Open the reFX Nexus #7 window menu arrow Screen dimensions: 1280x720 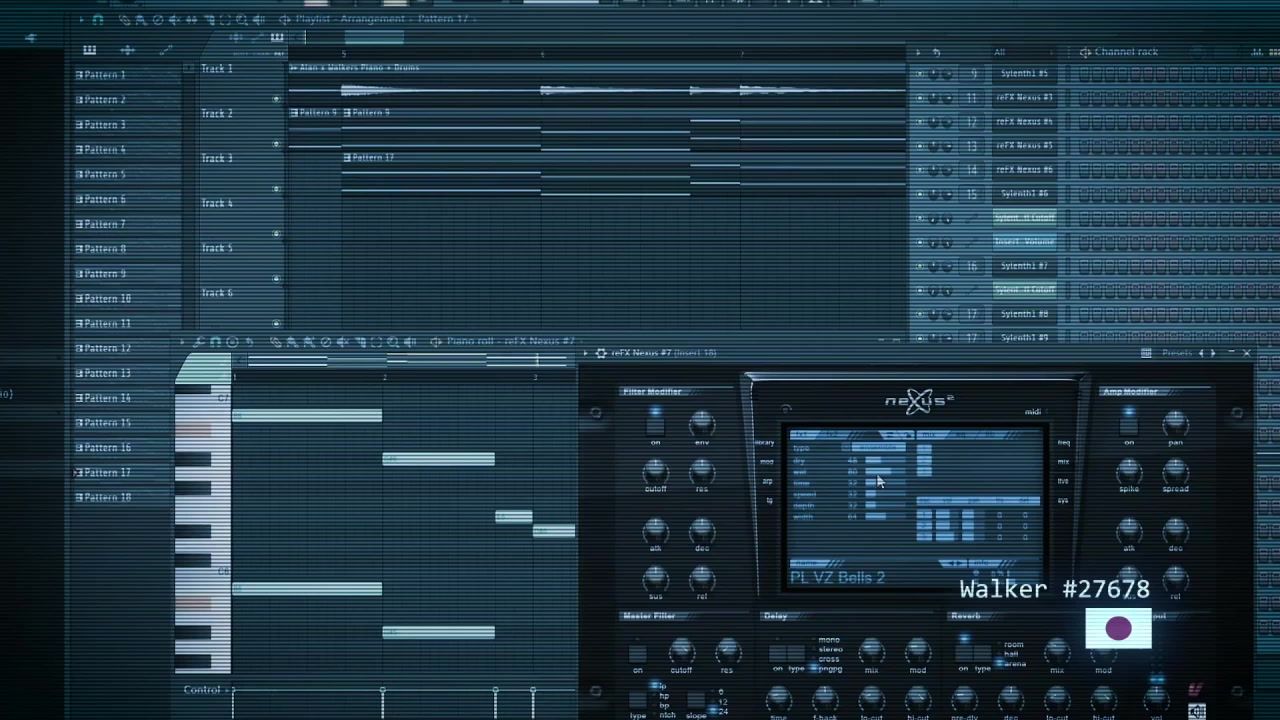[587, 353]
